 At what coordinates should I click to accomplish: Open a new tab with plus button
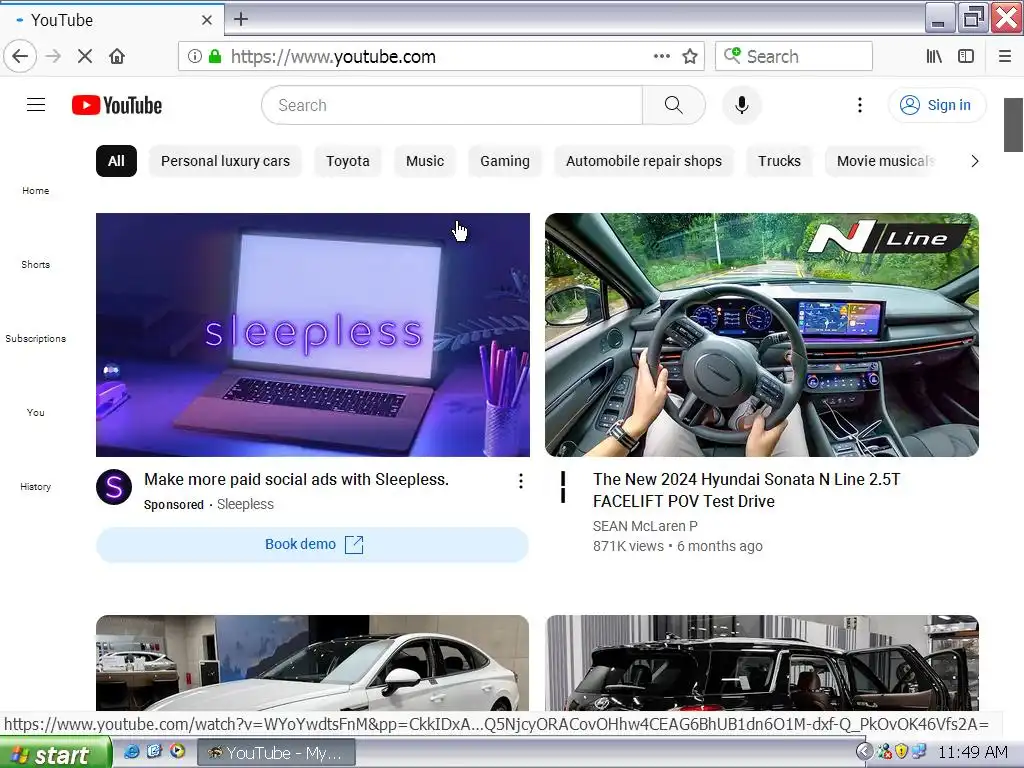click(240, 19)
